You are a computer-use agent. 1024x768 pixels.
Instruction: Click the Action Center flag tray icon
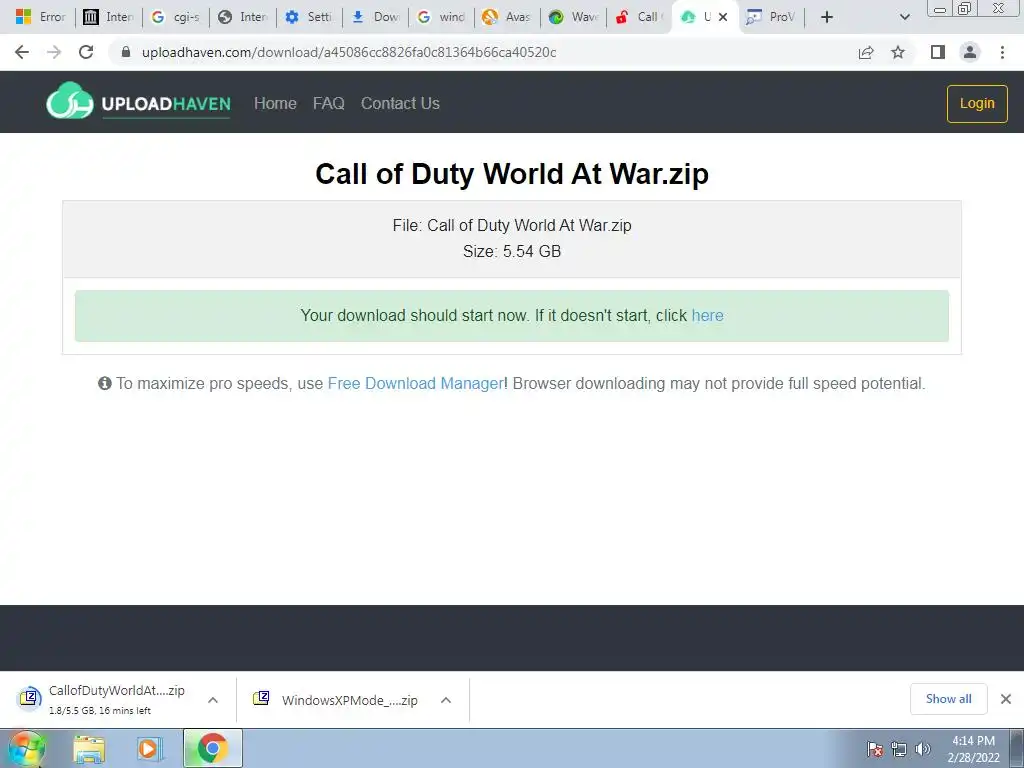tap(875, 749)
